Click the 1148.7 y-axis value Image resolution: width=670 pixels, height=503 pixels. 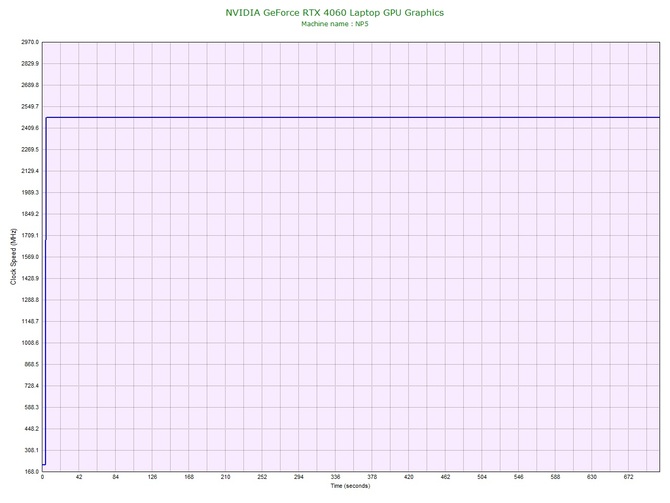click(x=30, y=321)
